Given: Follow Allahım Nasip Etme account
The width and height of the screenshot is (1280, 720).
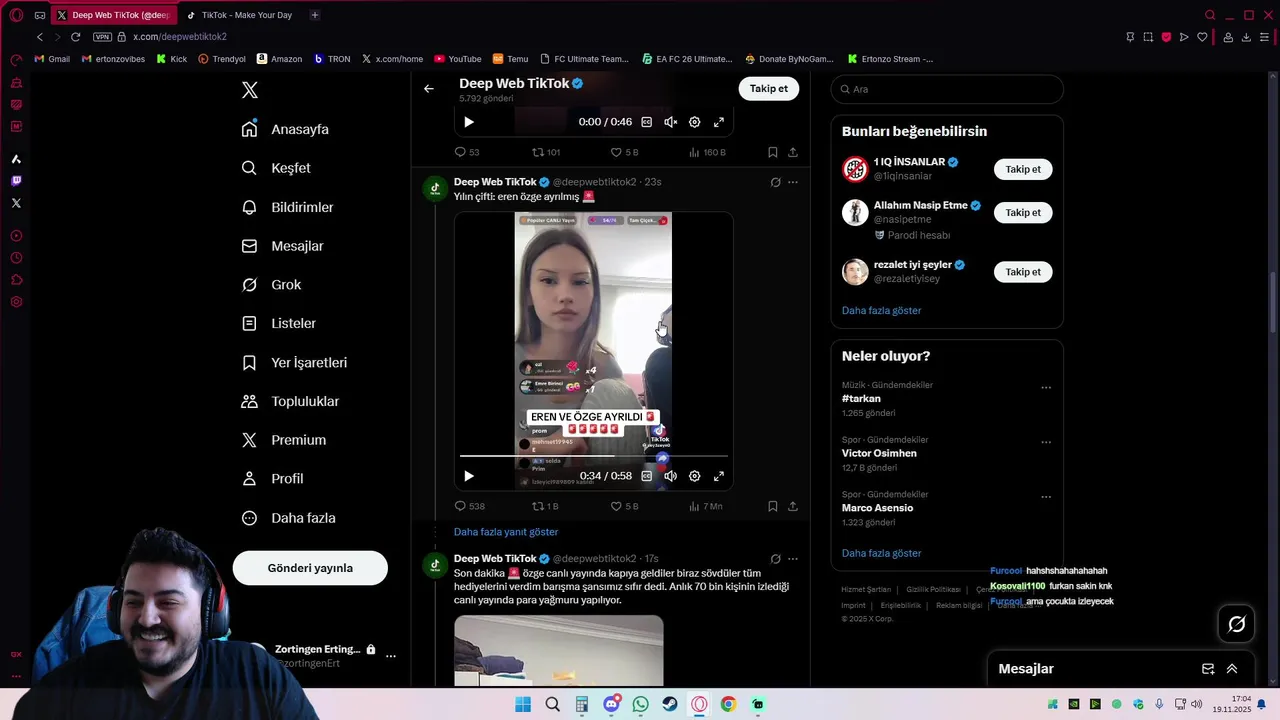Looking at the screenshot, I should click(1023, 212).
